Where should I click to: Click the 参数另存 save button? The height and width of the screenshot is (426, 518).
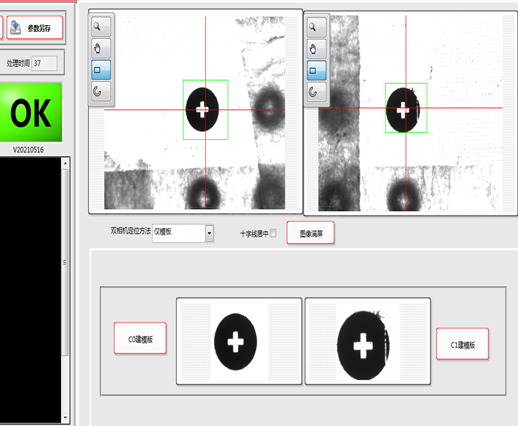point(35,28)
